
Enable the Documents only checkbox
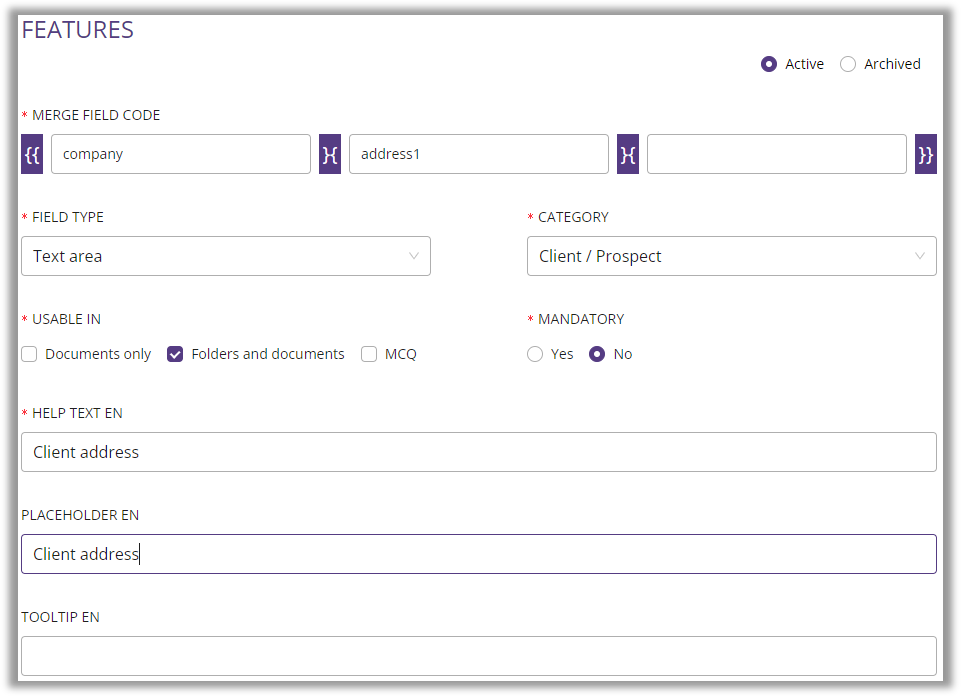point(29,353)
